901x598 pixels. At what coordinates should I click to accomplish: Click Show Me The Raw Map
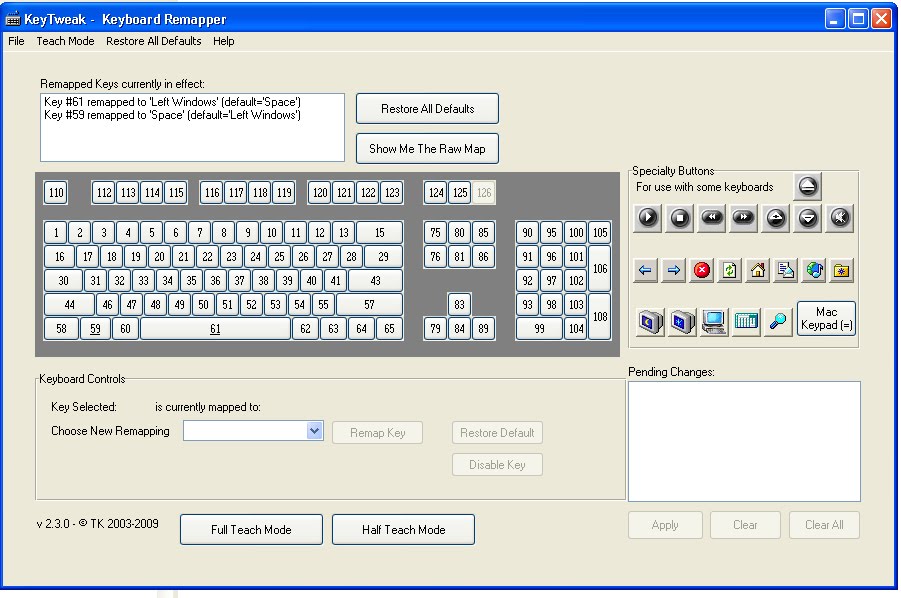coord(428,149)
